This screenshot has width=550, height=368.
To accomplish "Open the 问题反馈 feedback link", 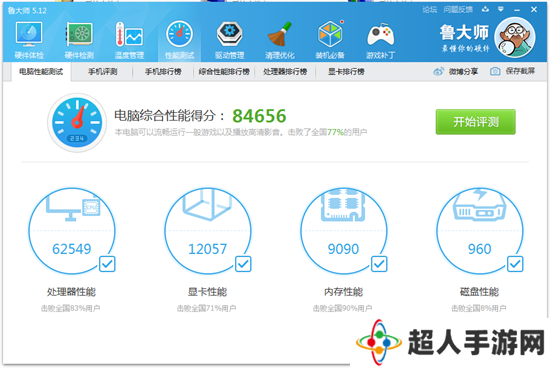I will pos(458,9).
